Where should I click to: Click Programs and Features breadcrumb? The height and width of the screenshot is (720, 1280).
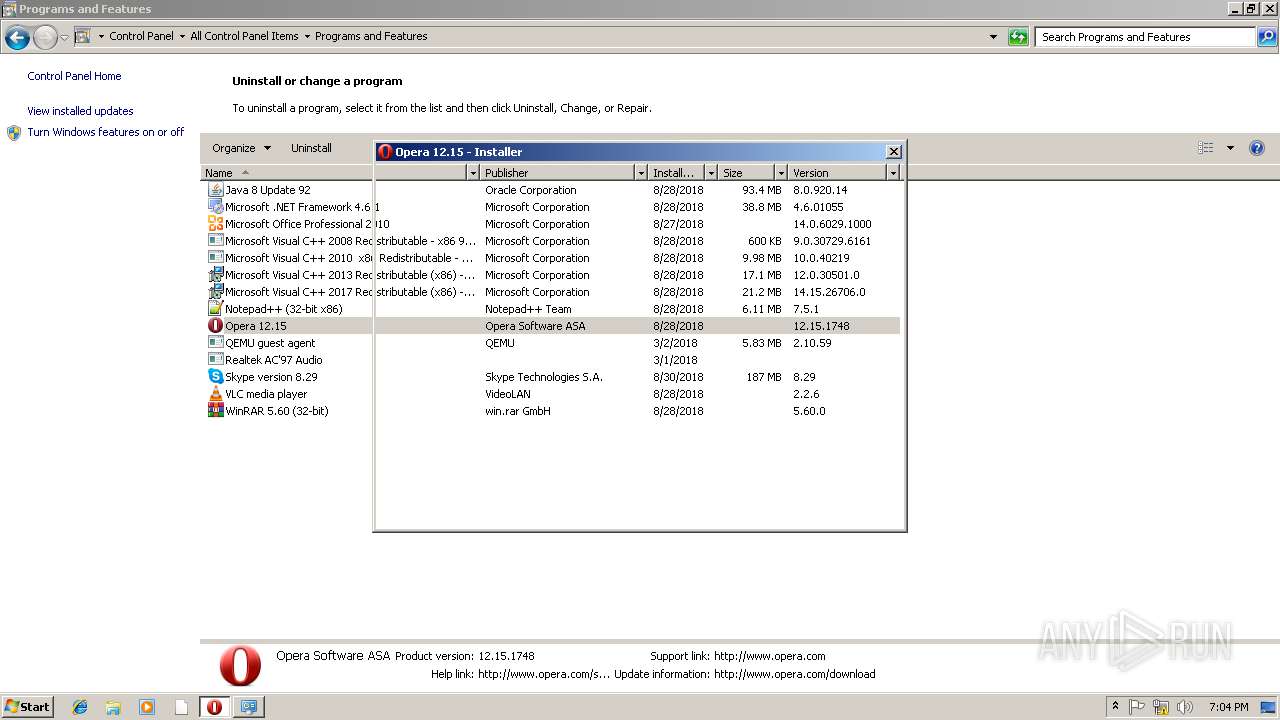371,36
